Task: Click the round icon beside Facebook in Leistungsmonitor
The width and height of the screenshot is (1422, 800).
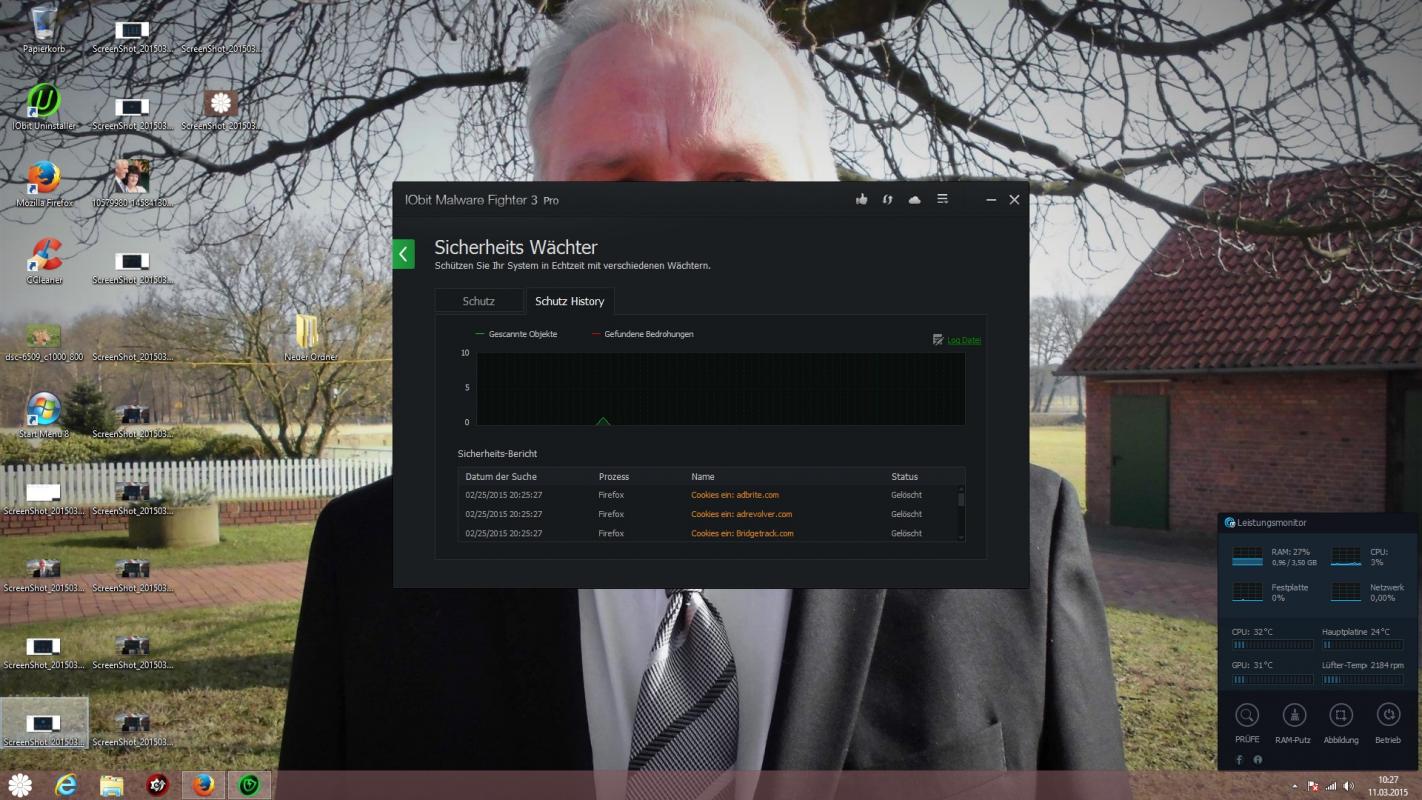Action: (x=1257, y=760)
